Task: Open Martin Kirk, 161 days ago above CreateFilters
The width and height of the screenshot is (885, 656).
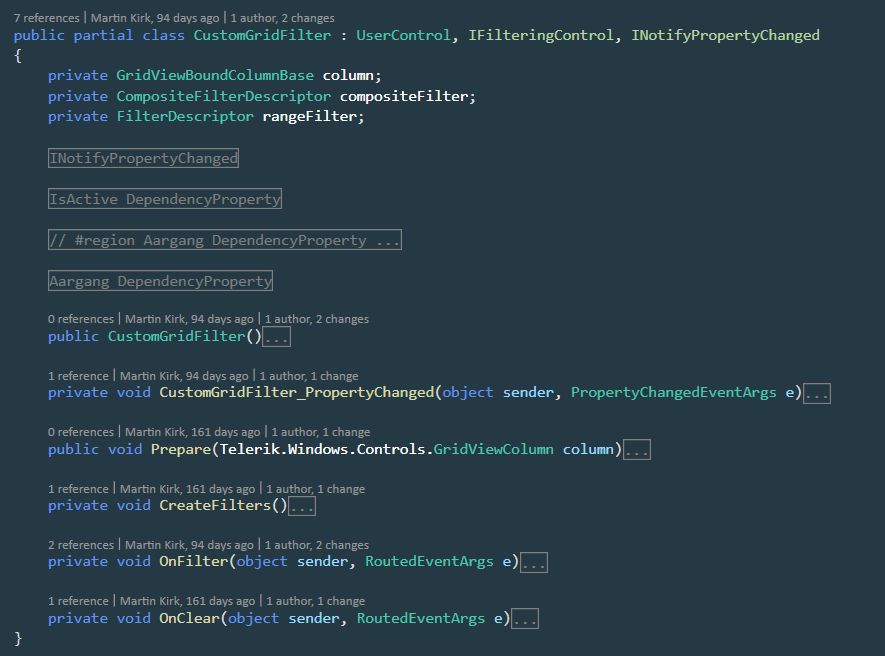Action: tap(187, 489)
